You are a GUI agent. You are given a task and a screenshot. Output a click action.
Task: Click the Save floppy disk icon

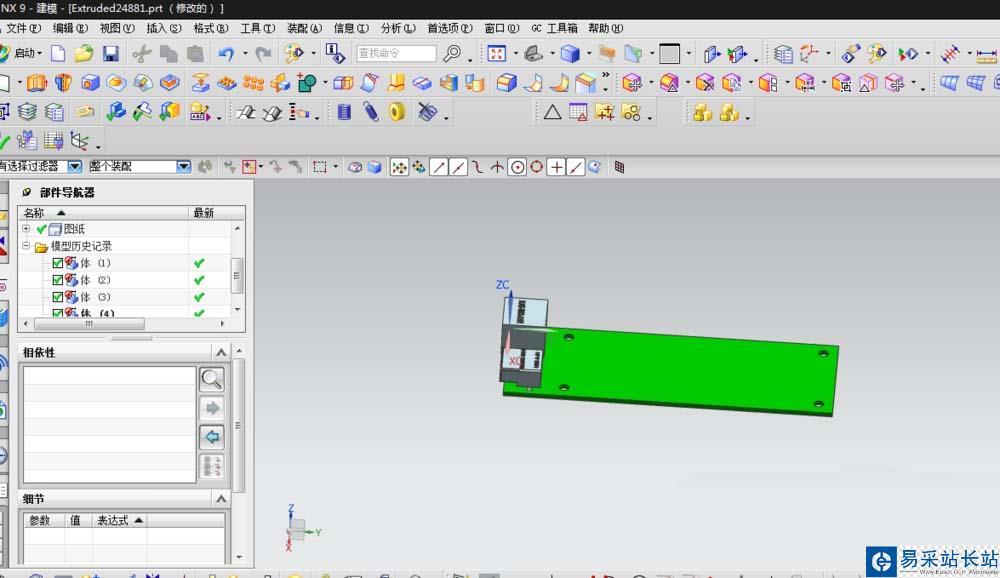(x=110, y=53)
